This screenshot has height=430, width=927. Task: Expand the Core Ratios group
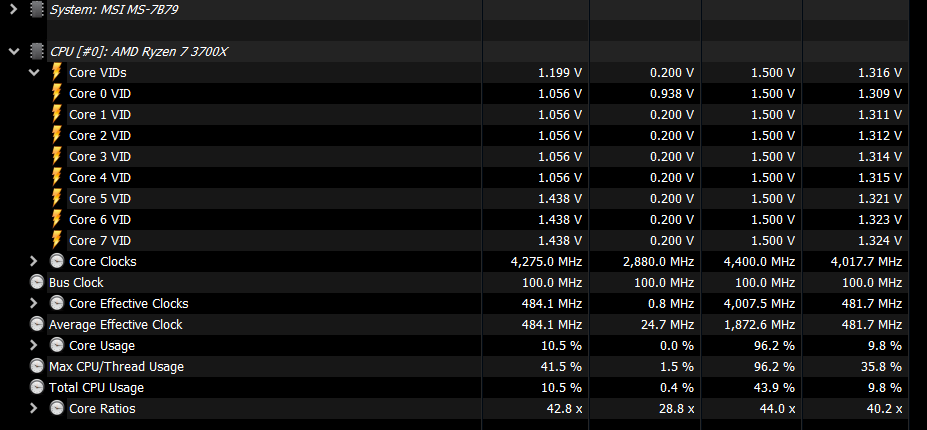coord(34,408)
